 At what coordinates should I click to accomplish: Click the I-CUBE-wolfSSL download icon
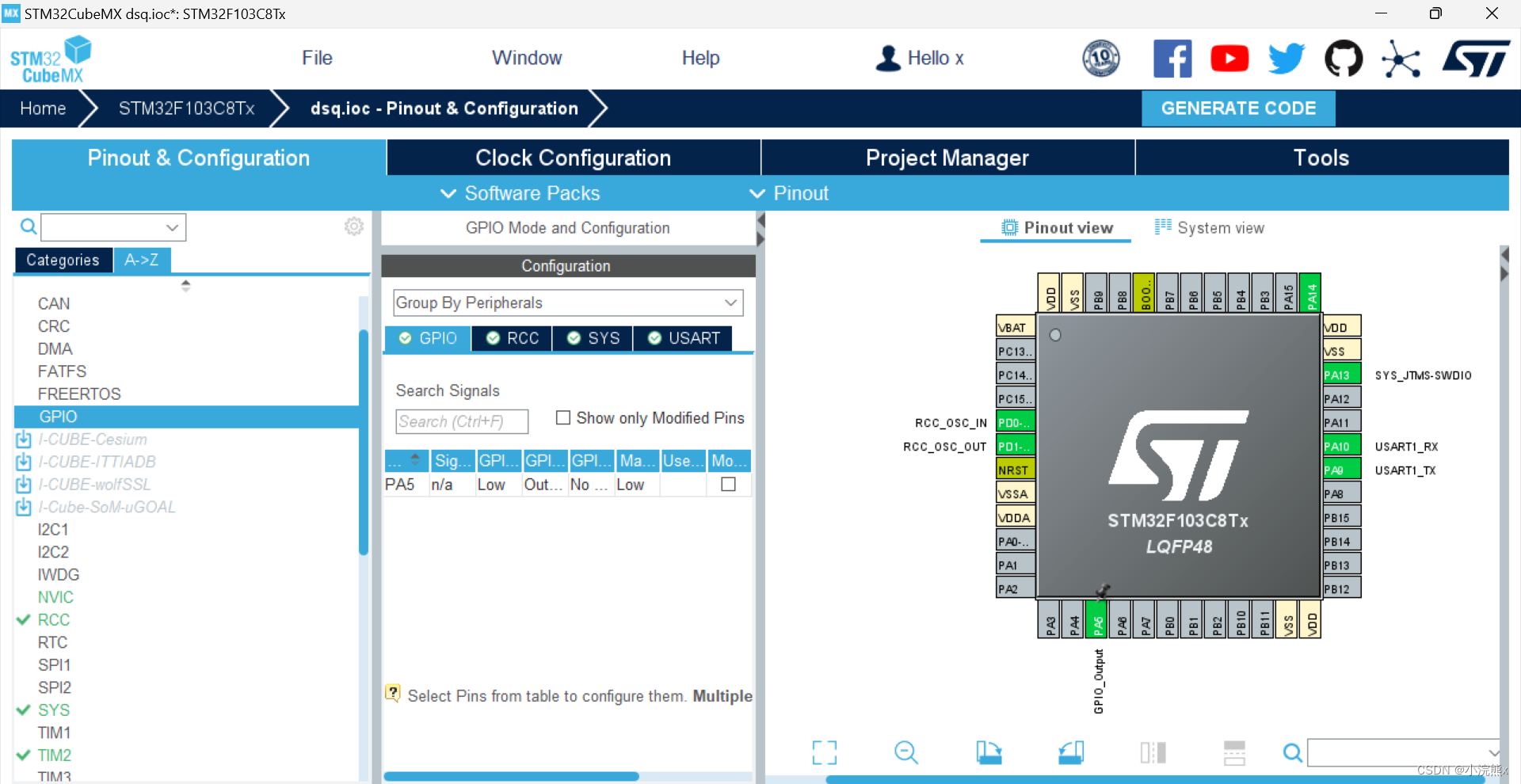click(x=24, y=484)
